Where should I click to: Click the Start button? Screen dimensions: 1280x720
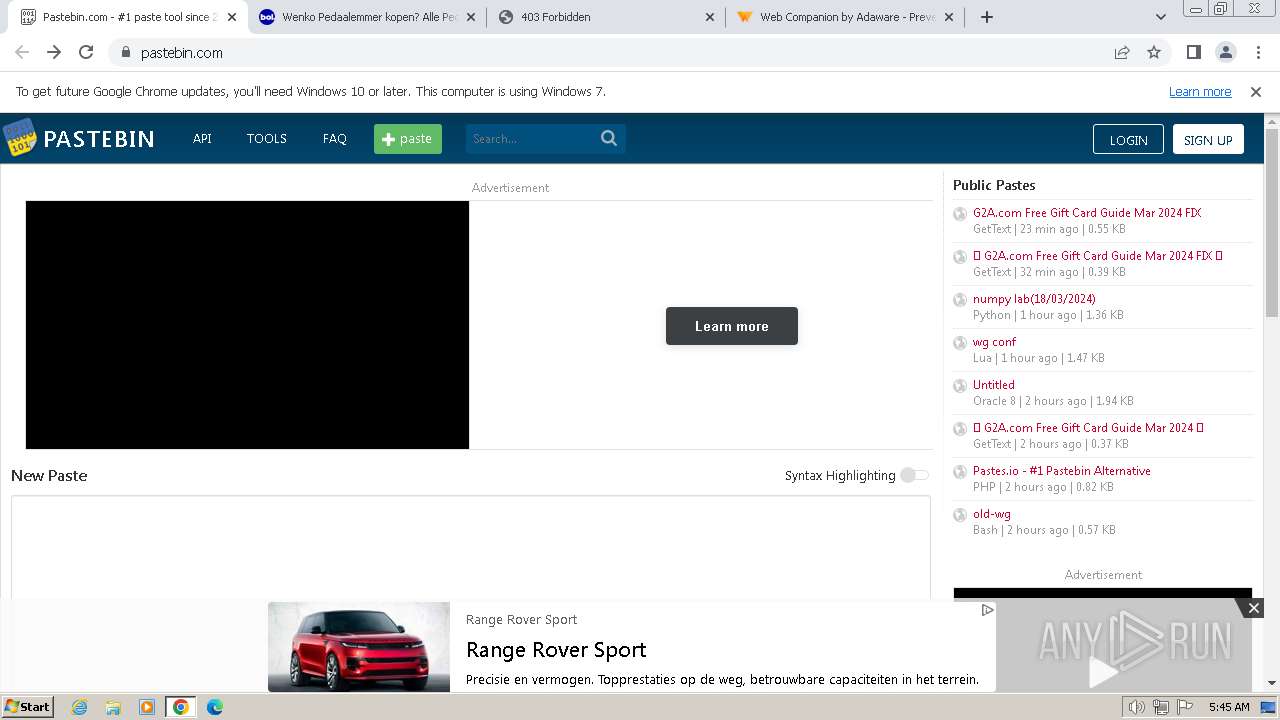[x=27, y=707]
